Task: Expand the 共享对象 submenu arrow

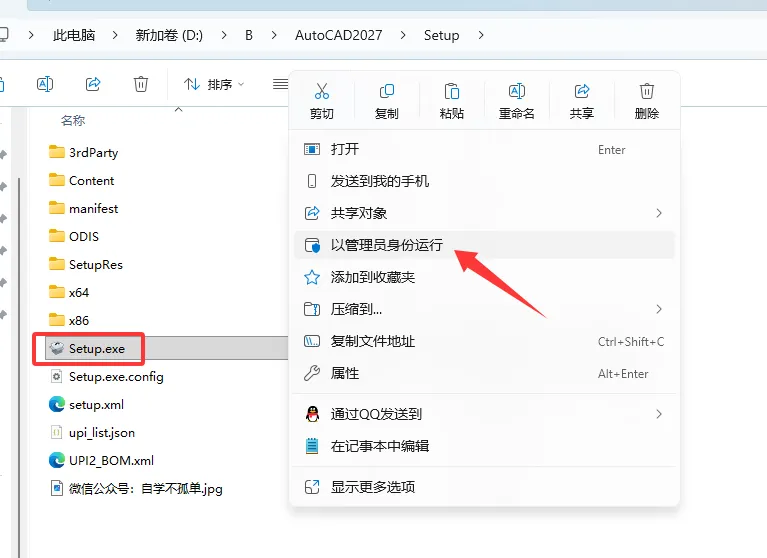Action: point(659,213)
